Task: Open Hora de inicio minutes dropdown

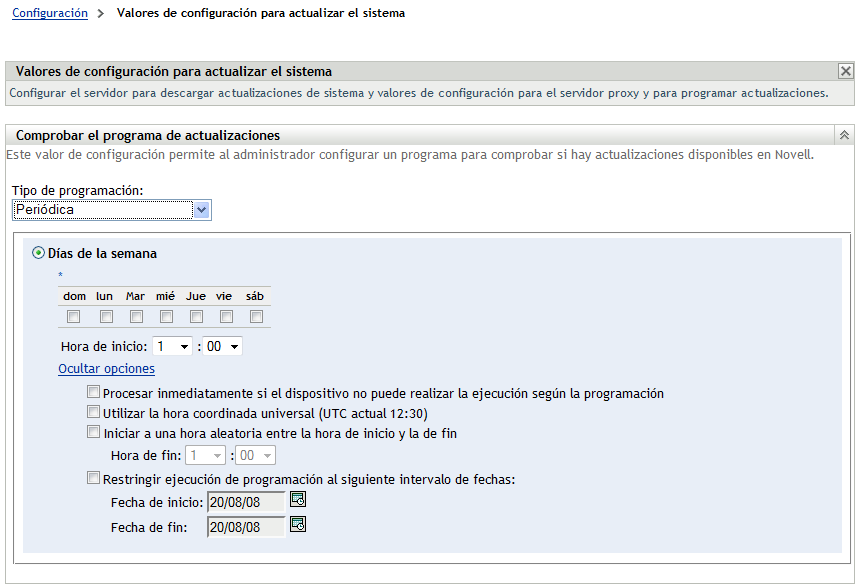Action: point(222,346)
